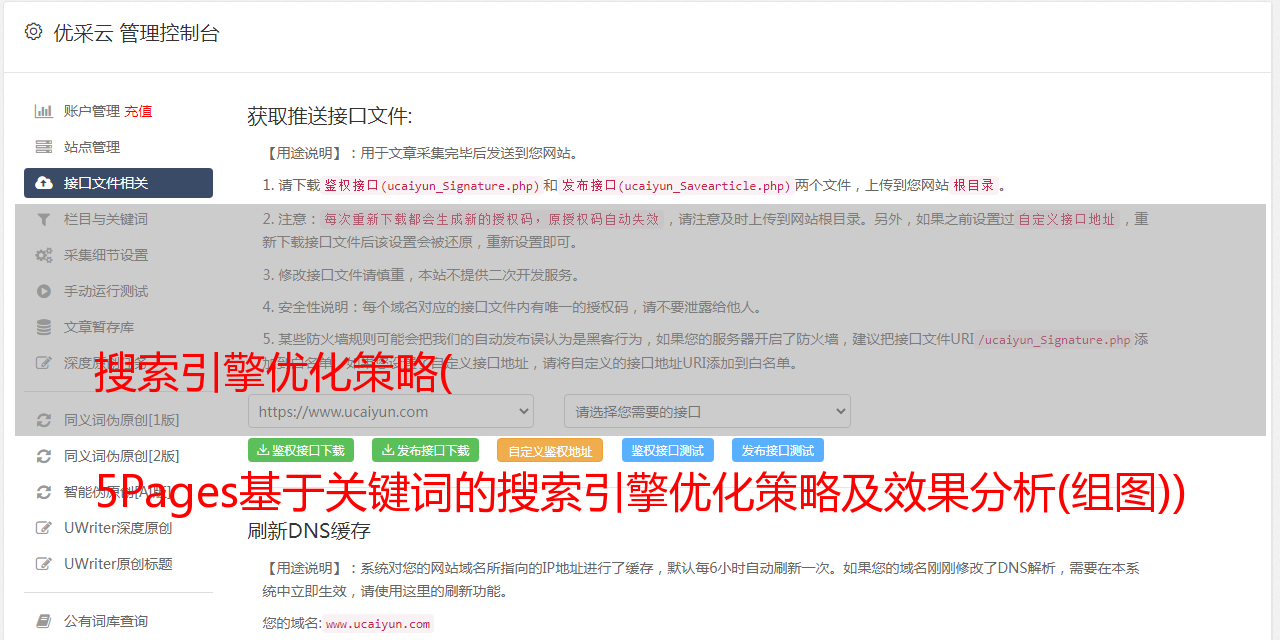Image resolution: width=1280 pixels, height=640 pixels.
Task: Click the /ucaiyun_Signature.php URI text
Action: point(1054,339)
